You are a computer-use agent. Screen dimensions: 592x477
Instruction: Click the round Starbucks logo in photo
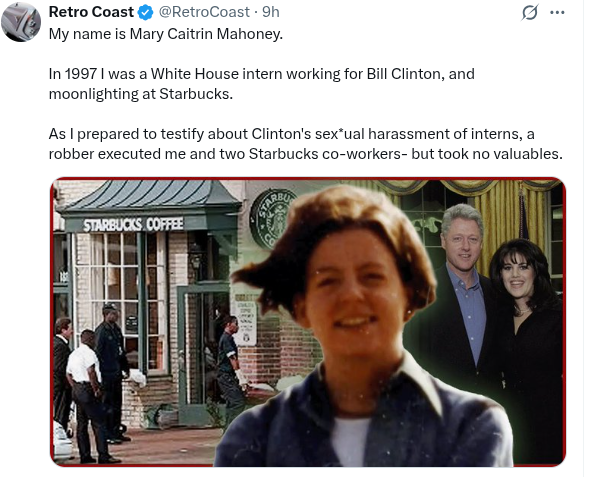pos(273,217)
